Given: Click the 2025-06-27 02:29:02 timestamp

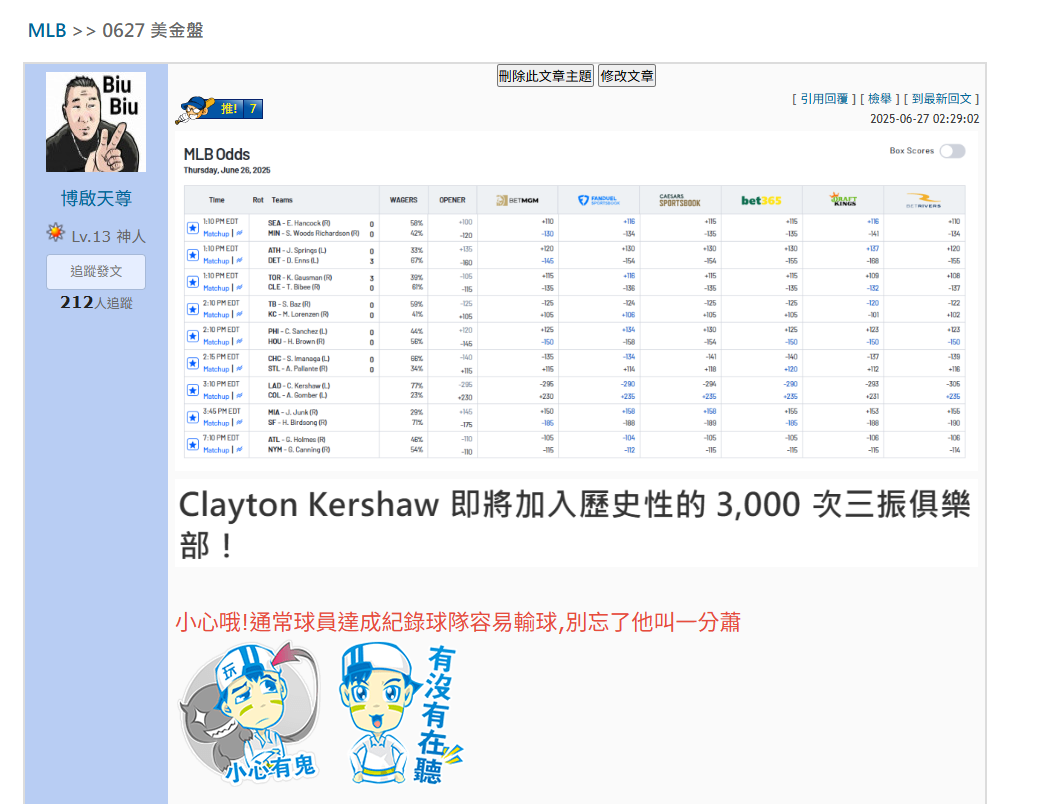Looking at the screenshot, I should pyautogui.click(x=924, y=119).
